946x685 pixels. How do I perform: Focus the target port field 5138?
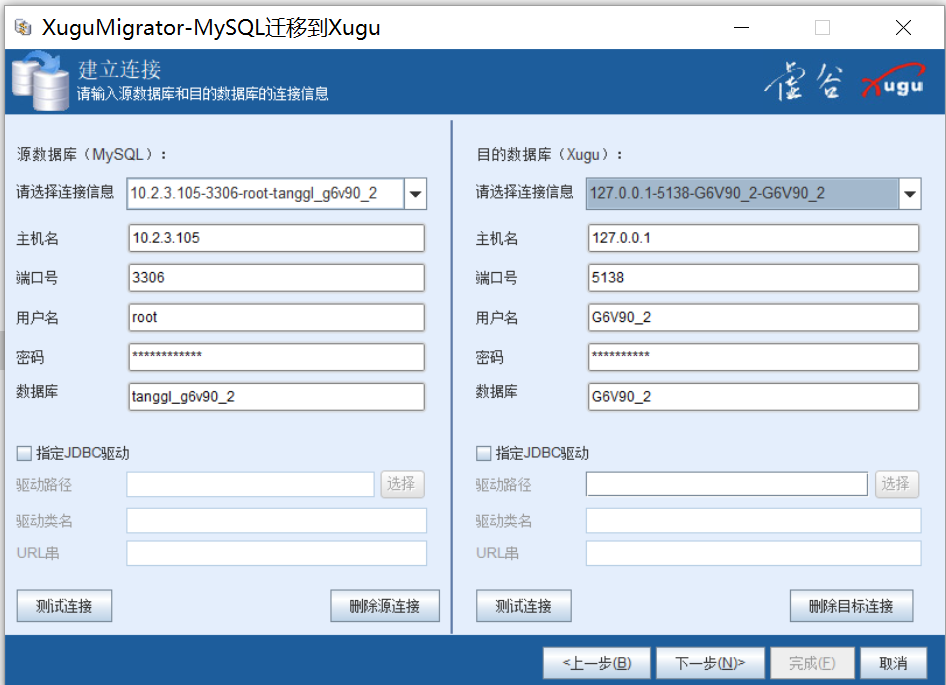[x=753, y=278]
